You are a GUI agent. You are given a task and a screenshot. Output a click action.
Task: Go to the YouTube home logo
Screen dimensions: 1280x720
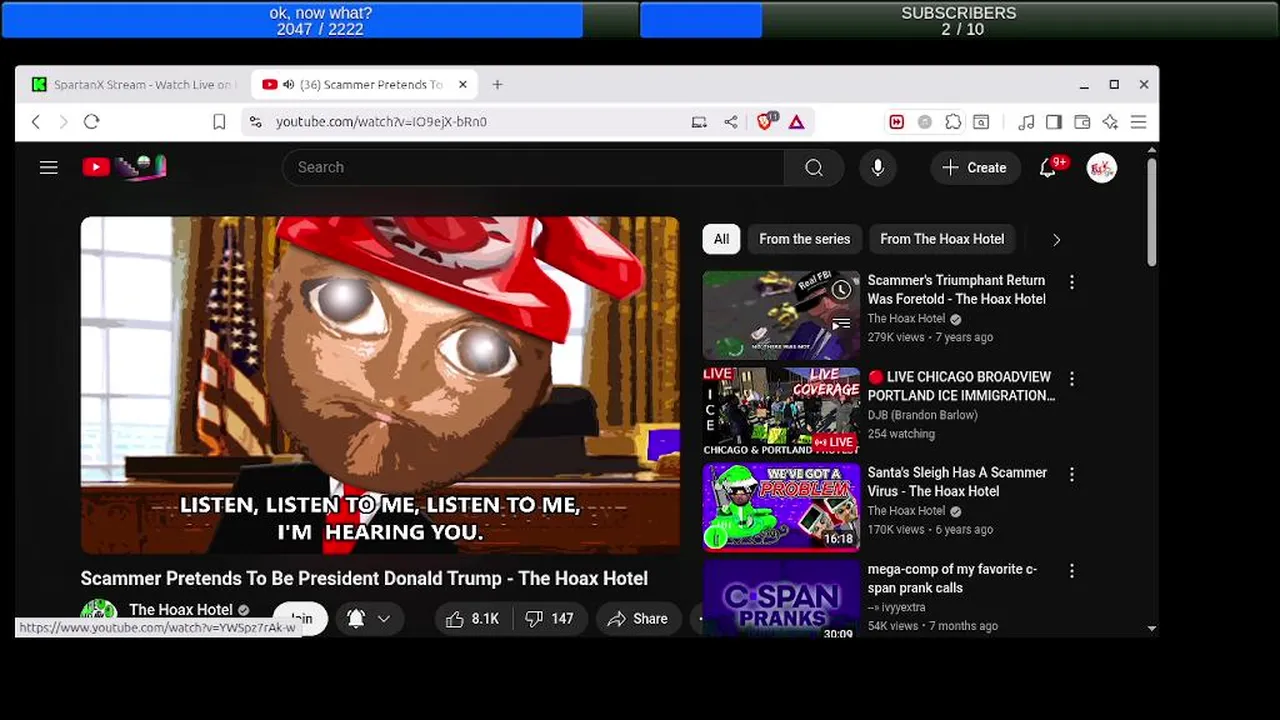[124, 167]
